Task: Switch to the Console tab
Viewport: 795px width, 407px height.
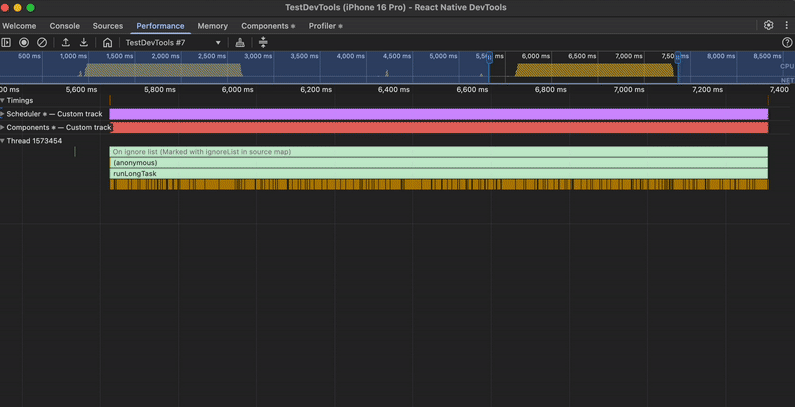Action: pos(64,26)
